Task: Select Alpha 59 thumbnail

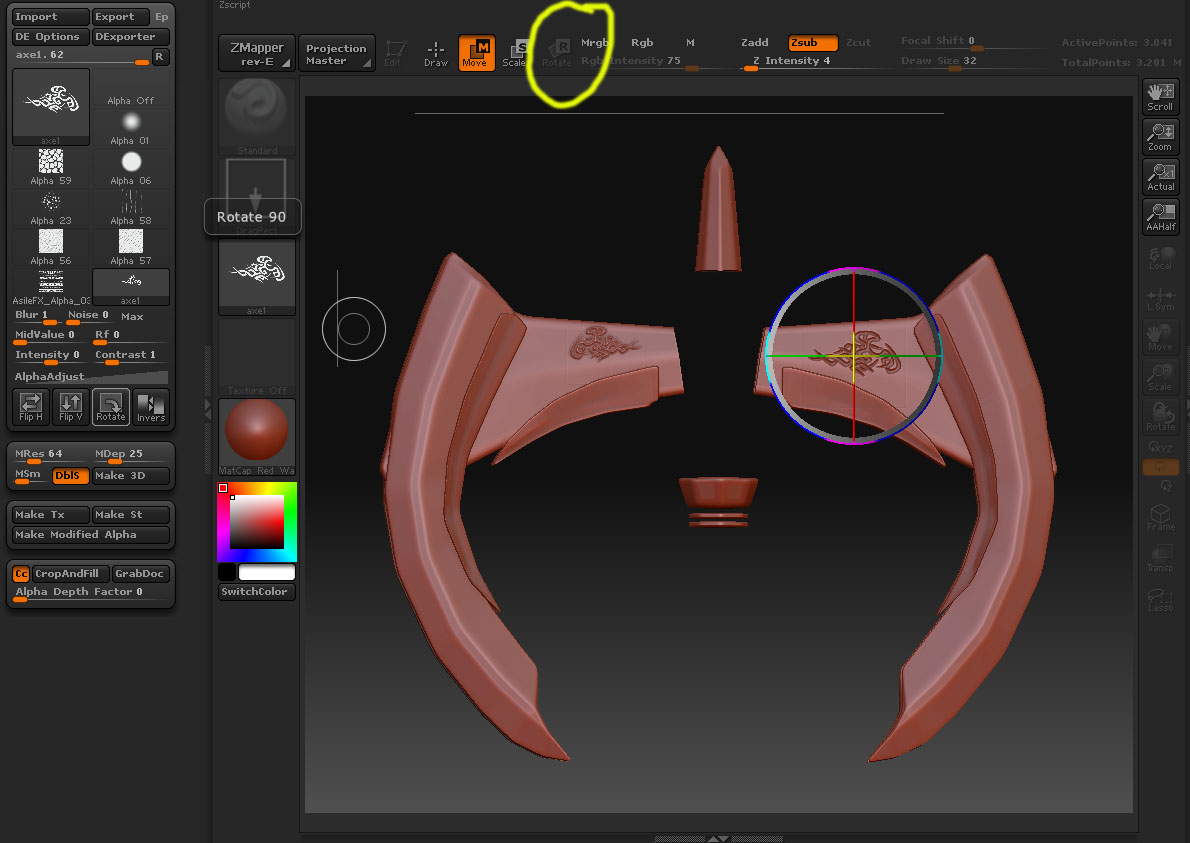Action: point(51,168)
